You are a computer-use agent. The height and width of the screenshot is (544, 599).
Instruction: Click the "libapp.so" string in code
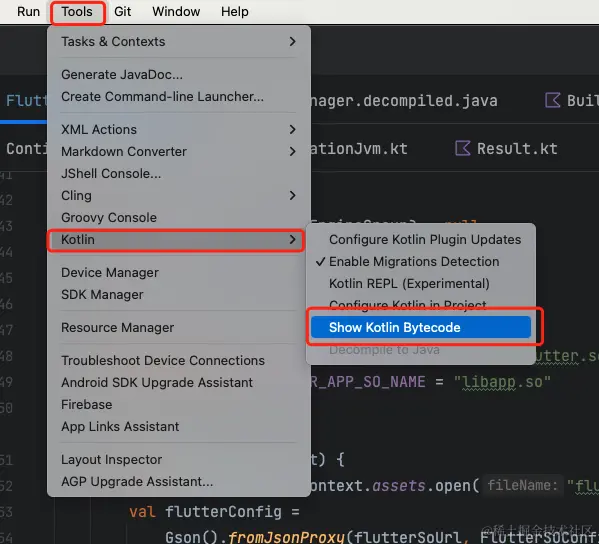[502, 382]
